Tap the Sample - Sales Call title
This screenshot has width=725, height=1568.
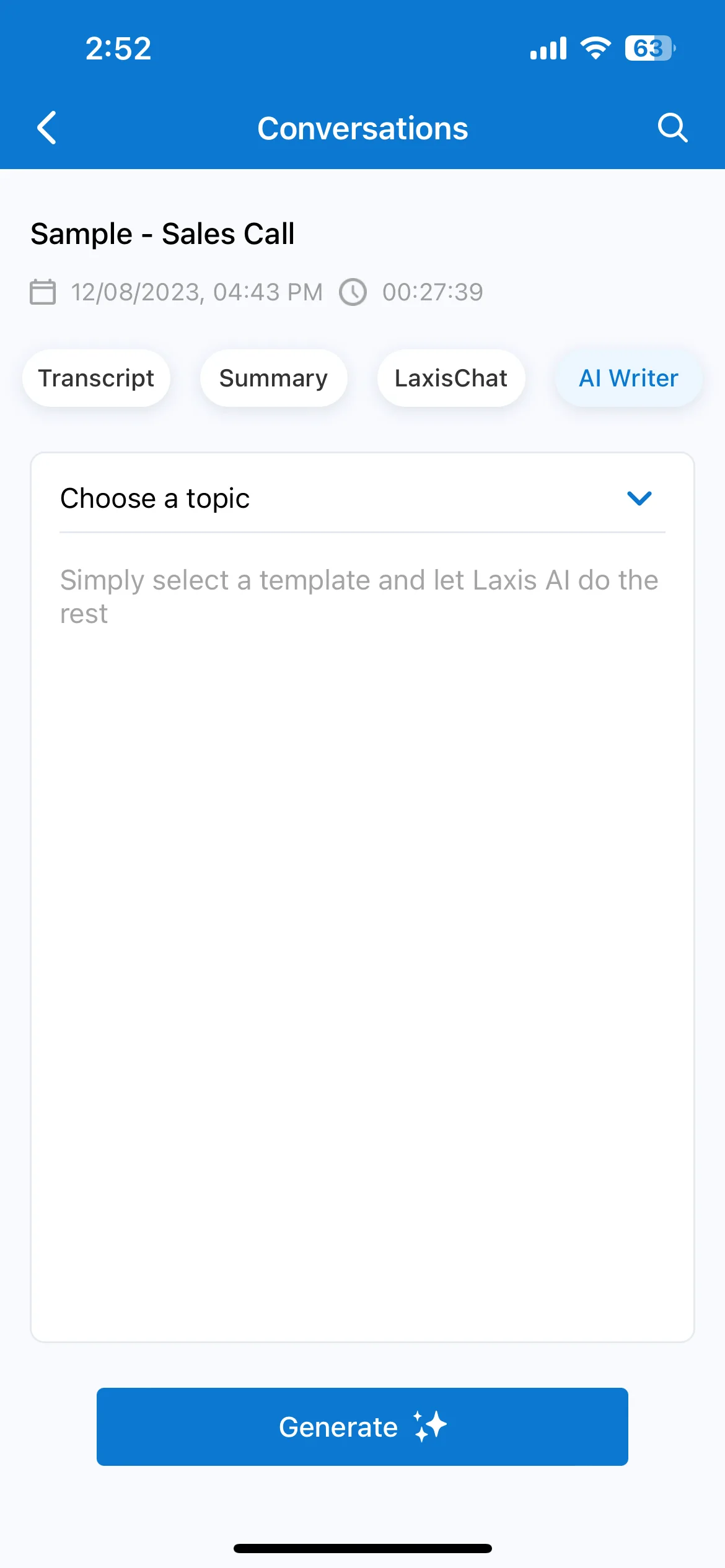point(162,234)
